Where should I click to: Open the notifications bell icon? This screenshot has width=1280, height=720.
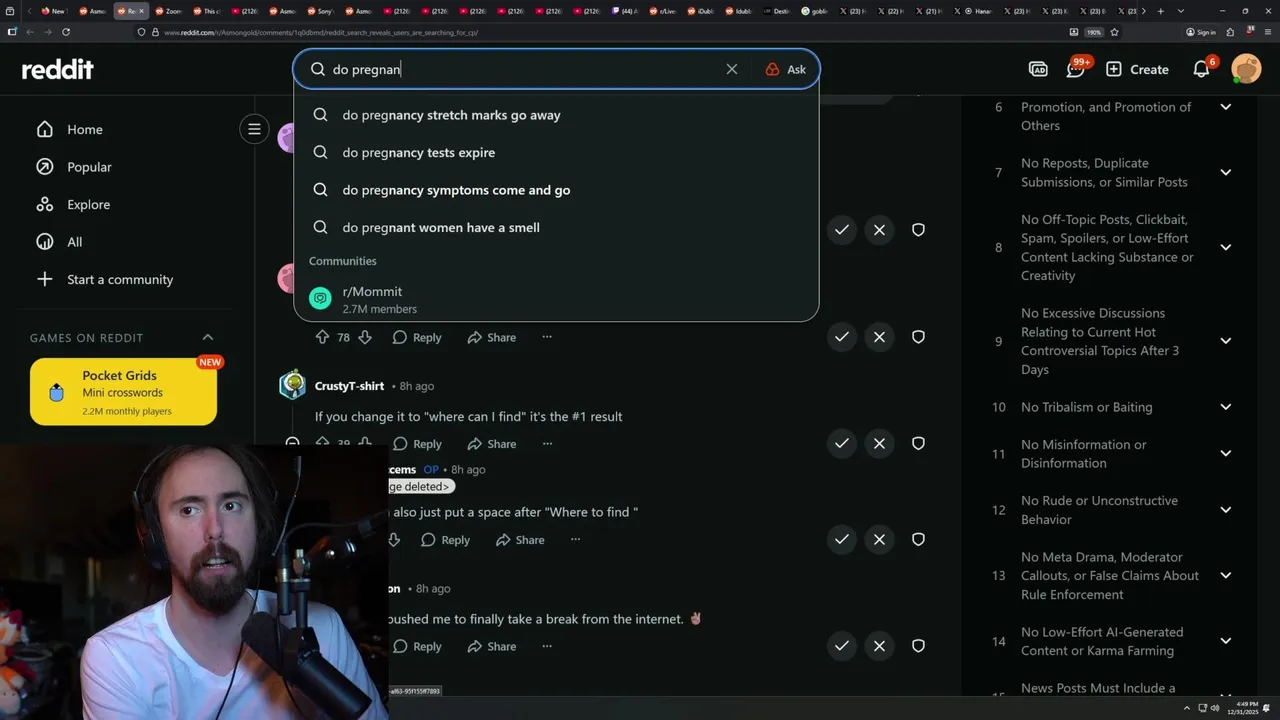(x=1202, y=69)
